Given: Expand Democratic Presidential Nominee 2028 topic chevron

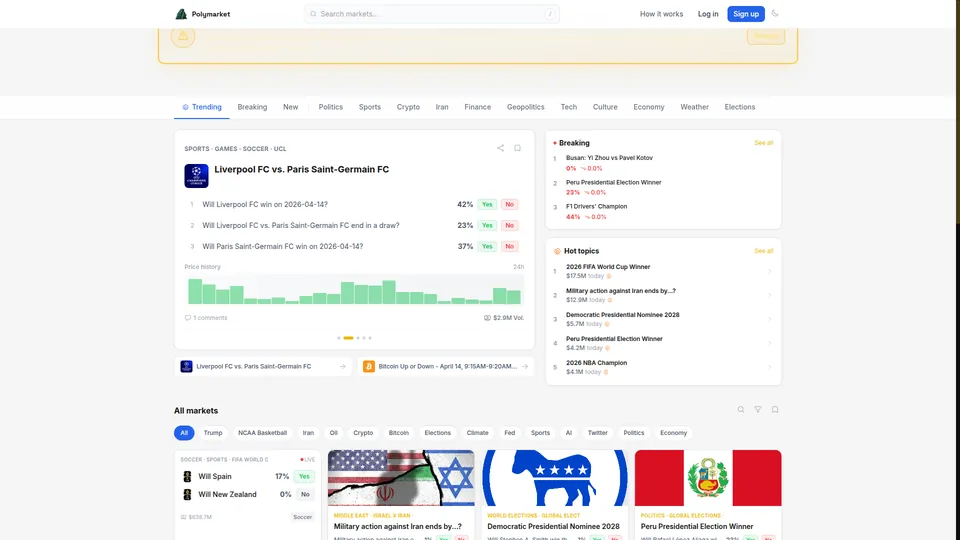Looking at the screenshot, I should pos(770,319).
